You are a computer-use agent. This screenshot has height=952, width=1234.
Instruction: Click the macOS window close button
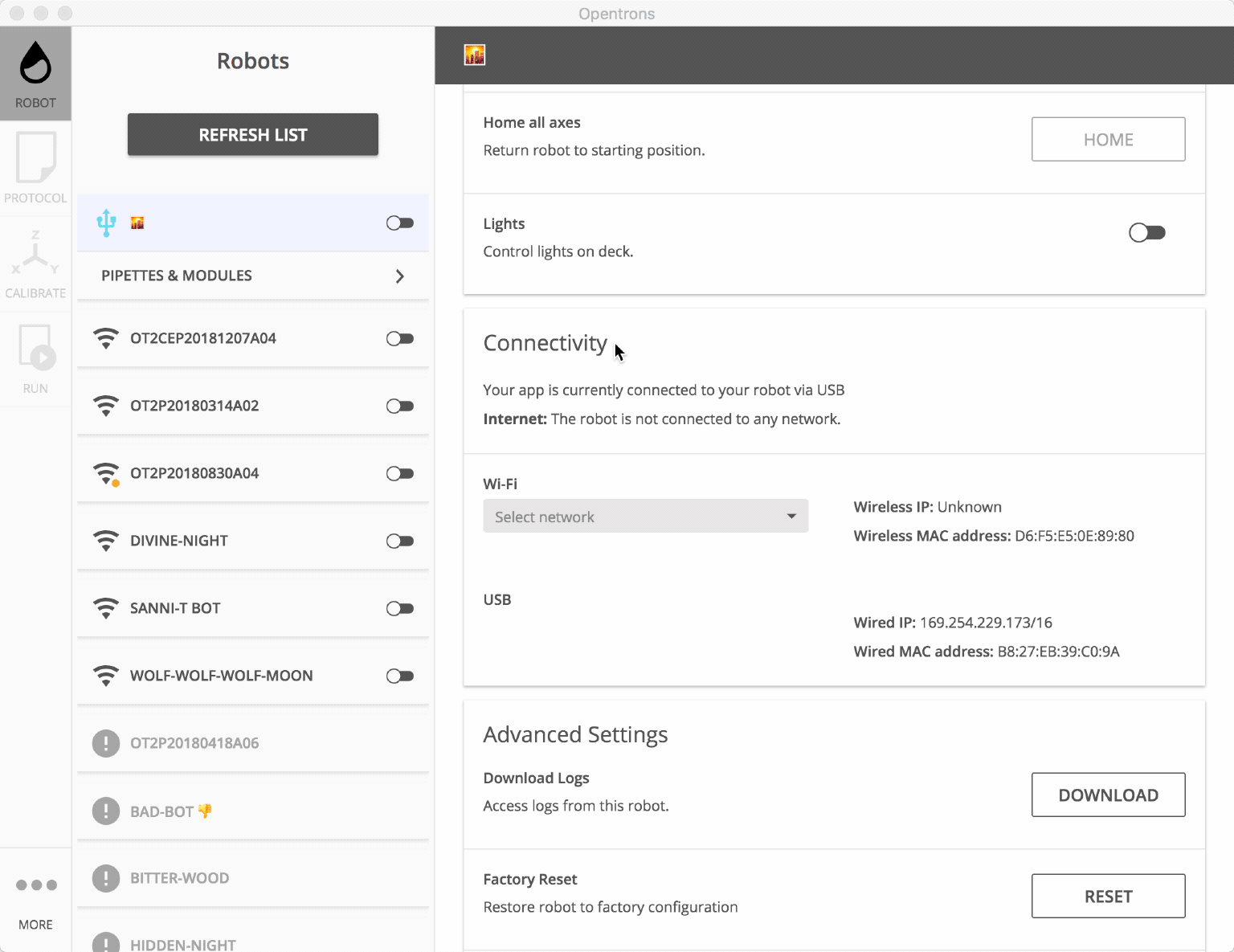click(x=16, y=13)
